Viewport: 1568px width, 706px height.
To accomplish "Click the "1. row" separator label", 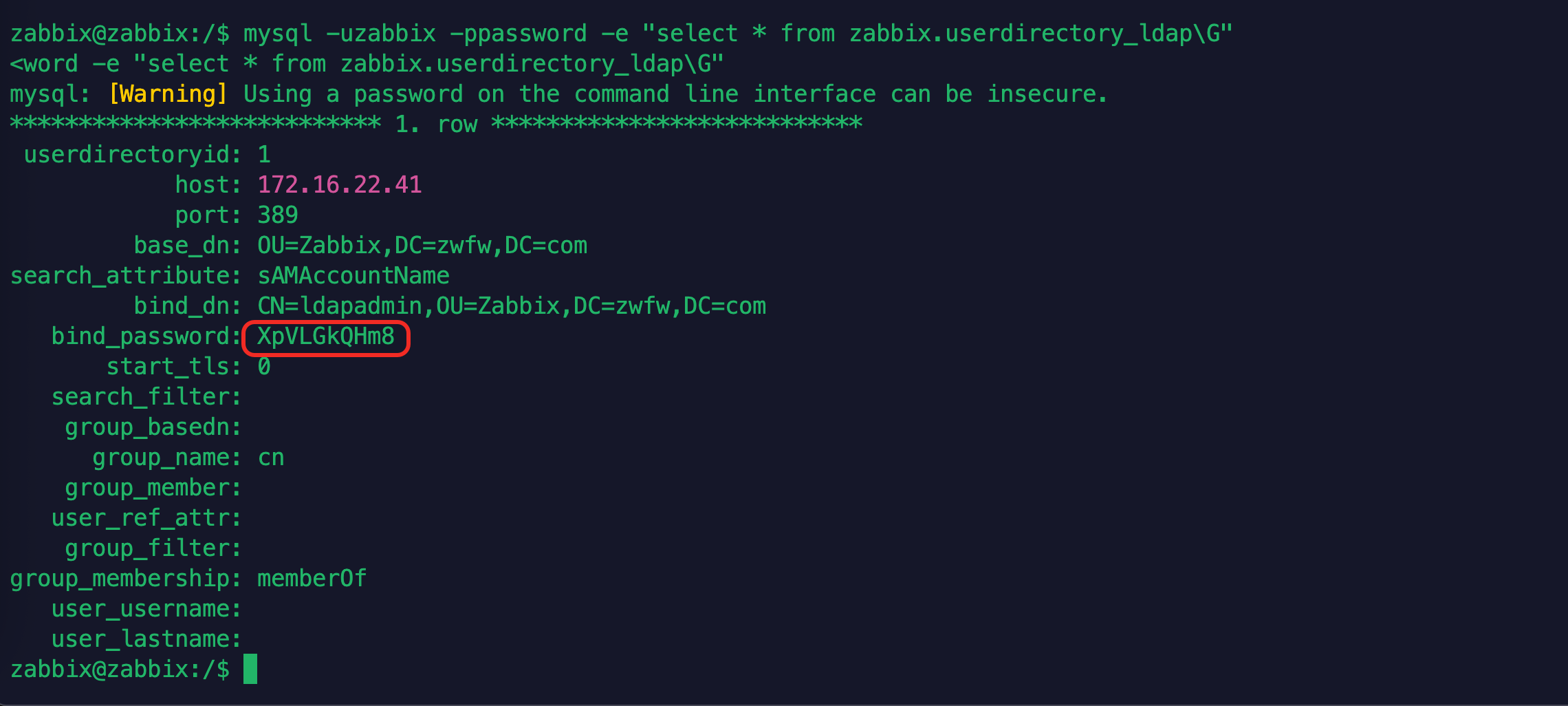I will tap(436, 125).
